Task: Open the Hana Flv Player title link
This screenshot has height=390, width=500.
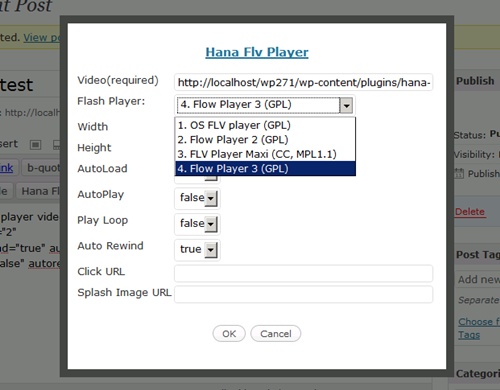Action: pos(257,52)
